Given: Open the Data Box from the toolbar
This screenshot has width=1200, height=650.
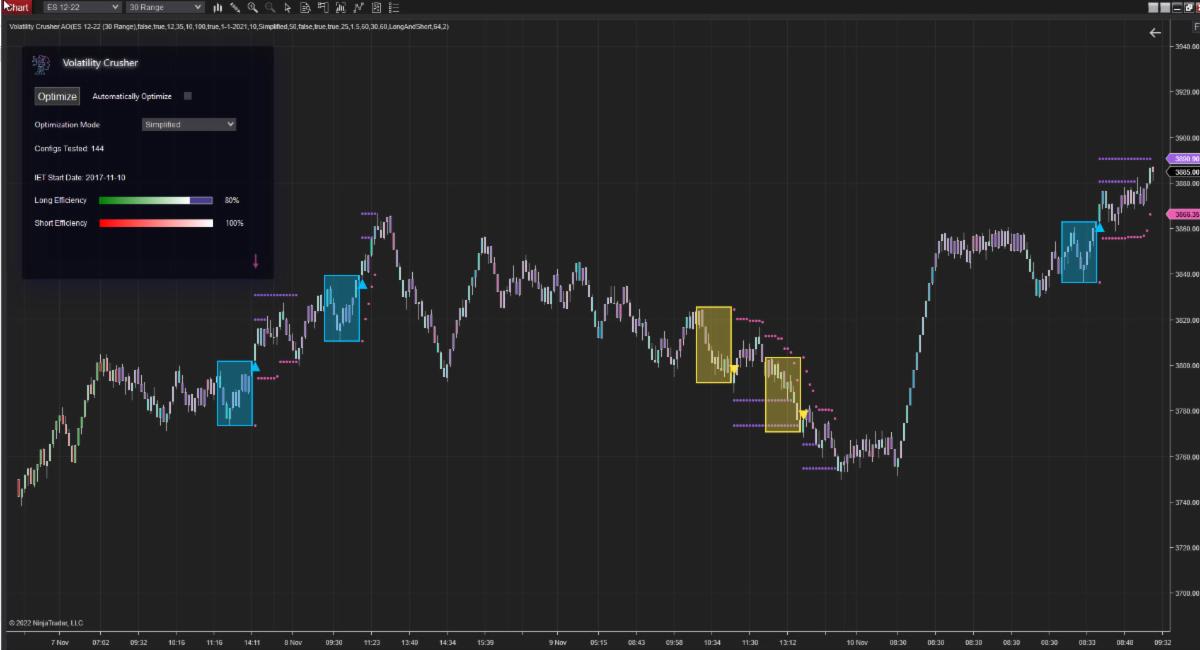Looking at the screenshot, I should pos(305,8).
